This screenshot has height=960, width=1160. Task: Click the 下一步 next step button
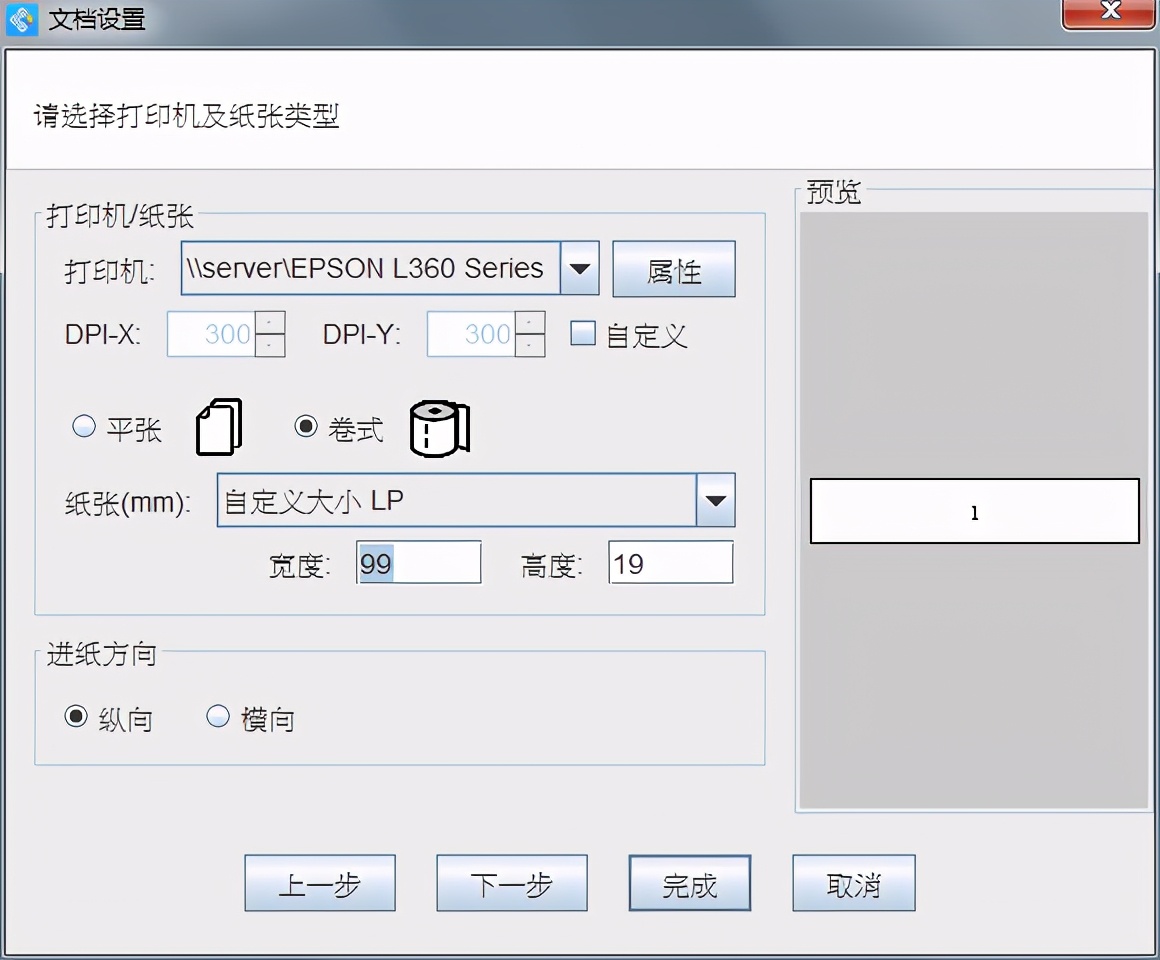pos(511,883)
